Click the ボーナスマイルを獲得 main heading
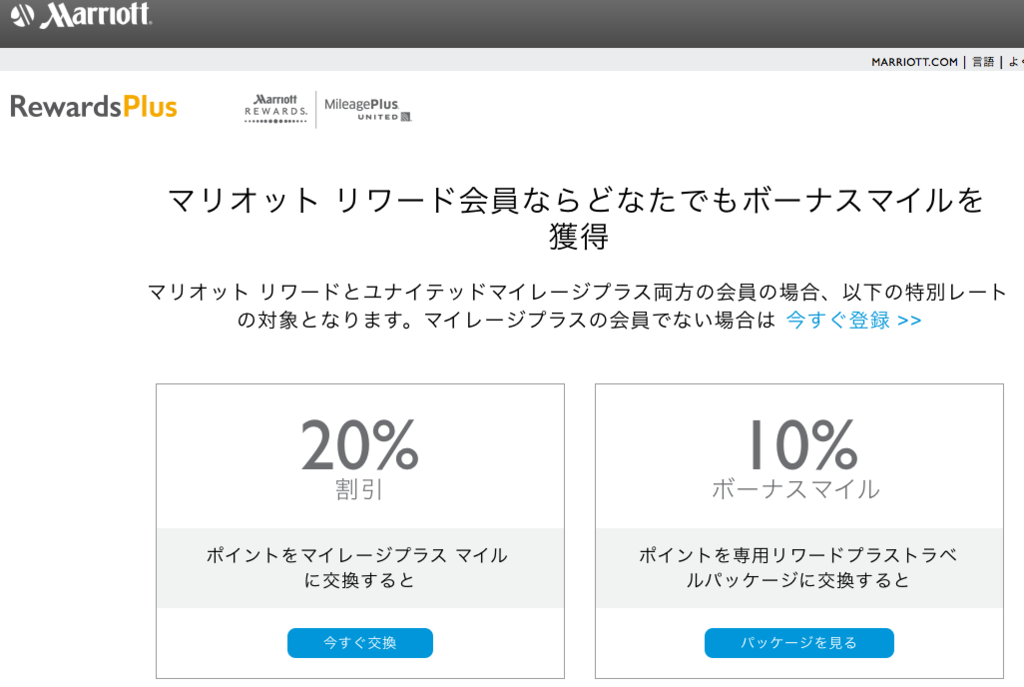Image resolution: width=1024 pixels, height=687 pixels. 576,218
